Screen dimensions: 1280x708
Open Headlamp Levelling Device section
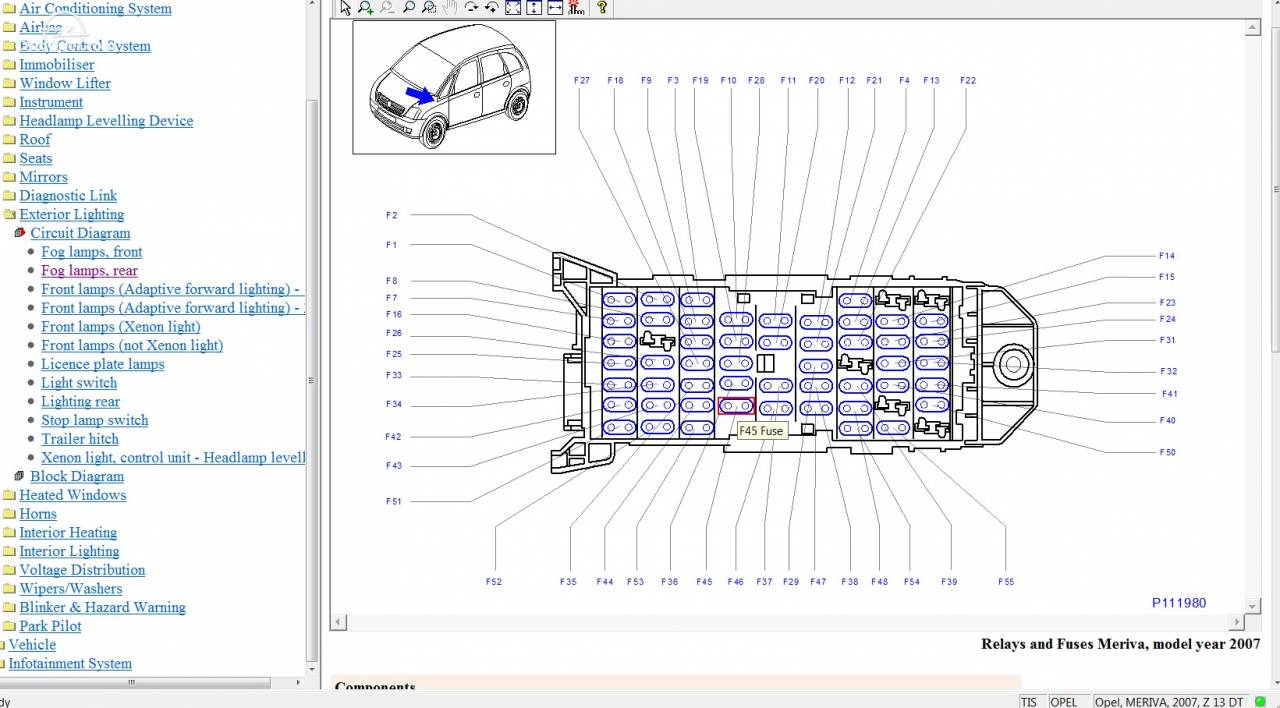106,121
